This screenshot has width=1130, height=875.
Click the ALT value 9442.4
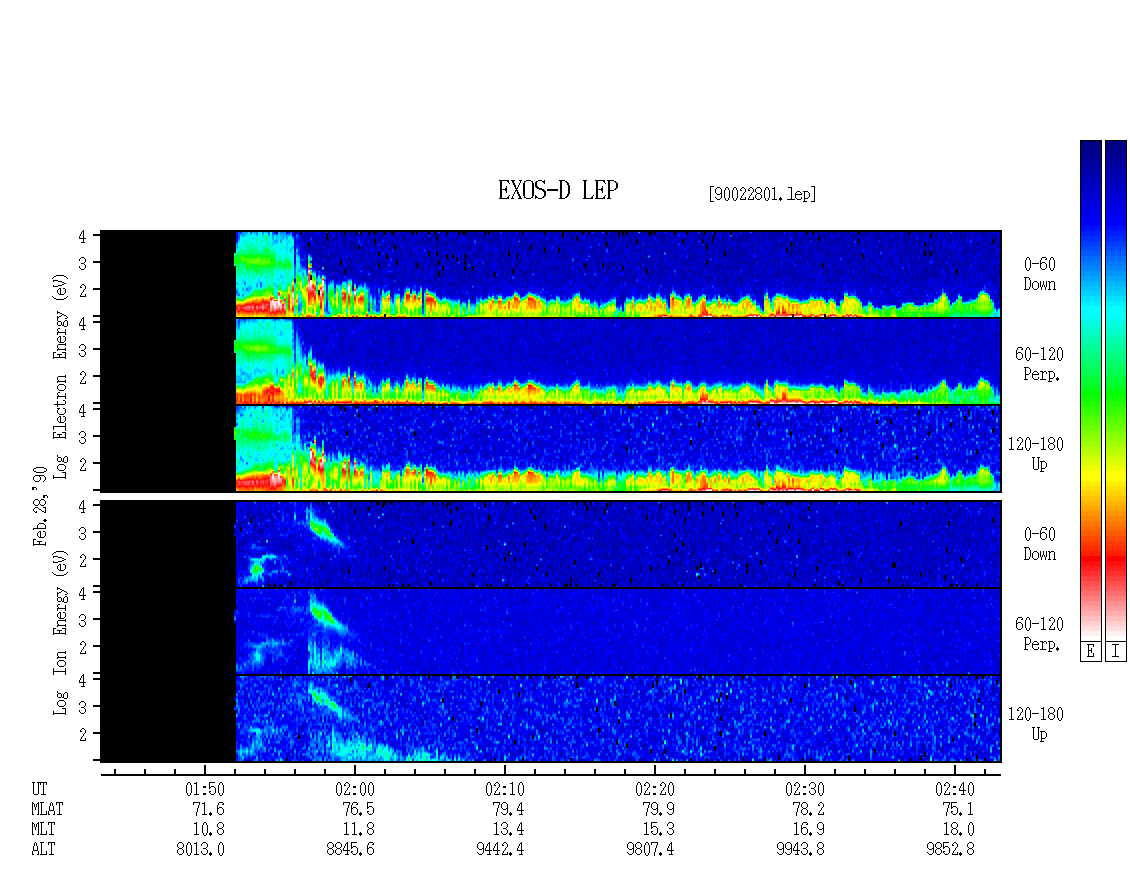pos(500,850)
